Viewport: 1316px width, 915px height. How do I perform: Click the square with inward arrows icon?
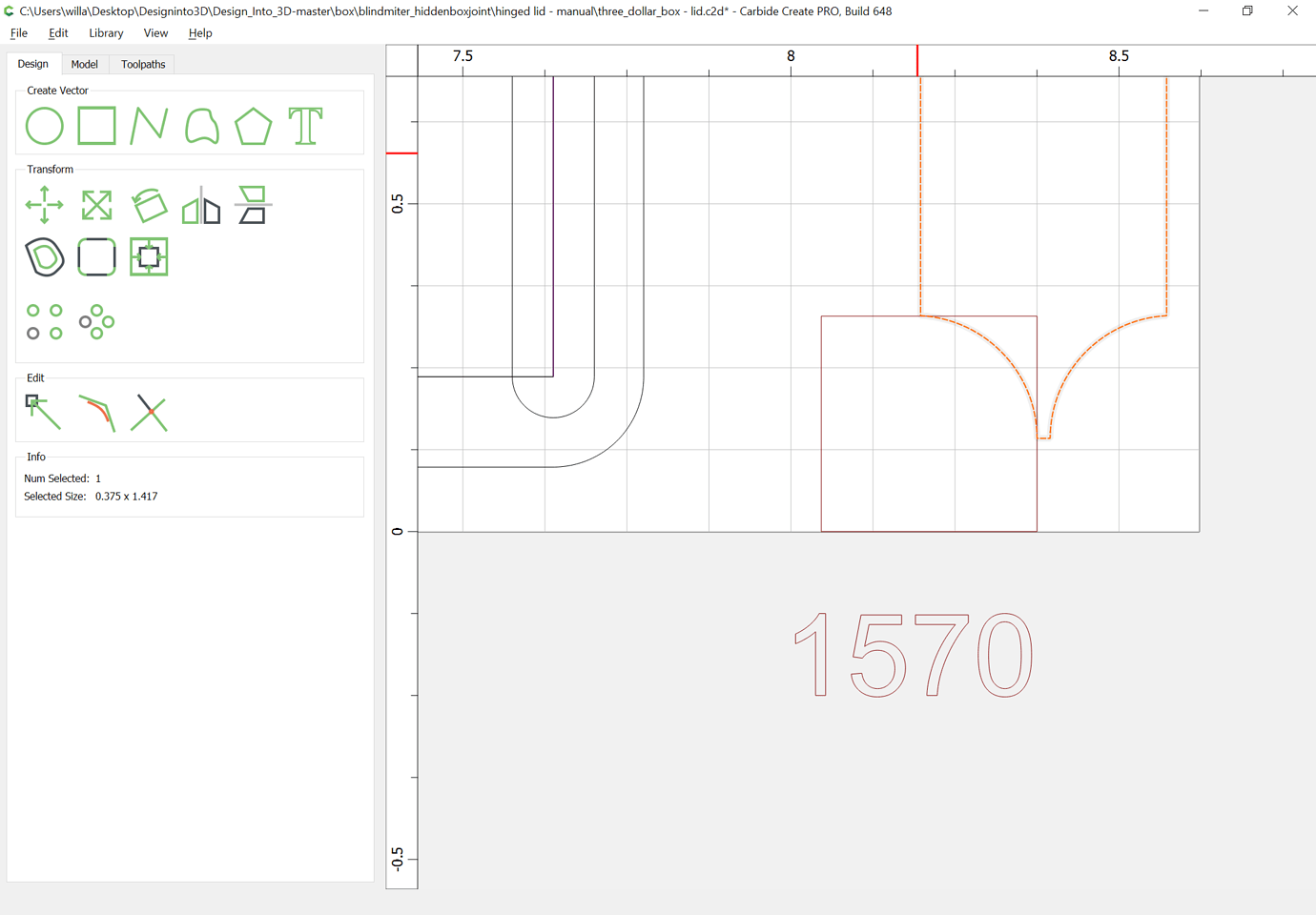(149, 257)
